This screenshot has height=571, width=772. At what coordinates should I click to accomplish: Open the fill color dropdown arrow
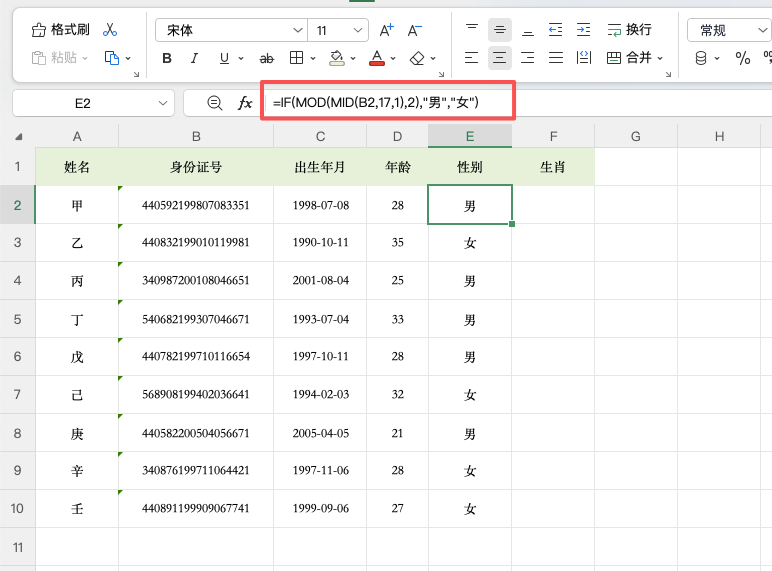(x=353, y=59)
